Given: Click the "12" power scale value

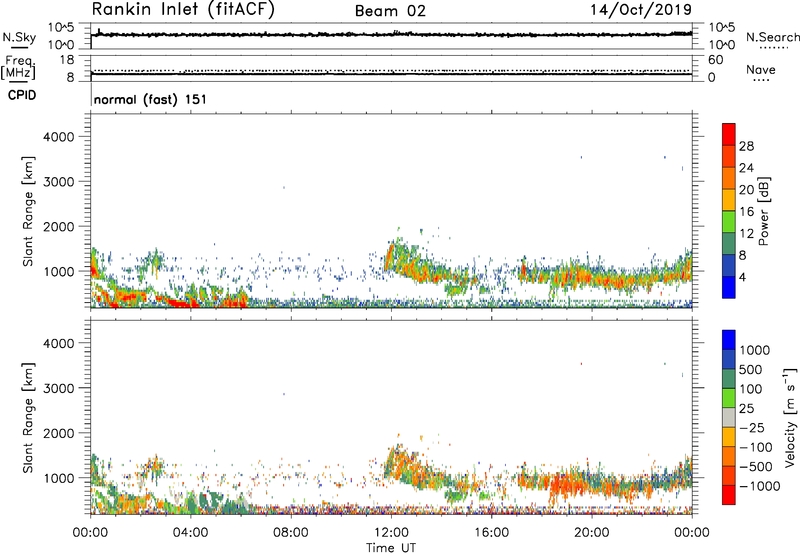Looking at the screenshot, I should (746, 234).
